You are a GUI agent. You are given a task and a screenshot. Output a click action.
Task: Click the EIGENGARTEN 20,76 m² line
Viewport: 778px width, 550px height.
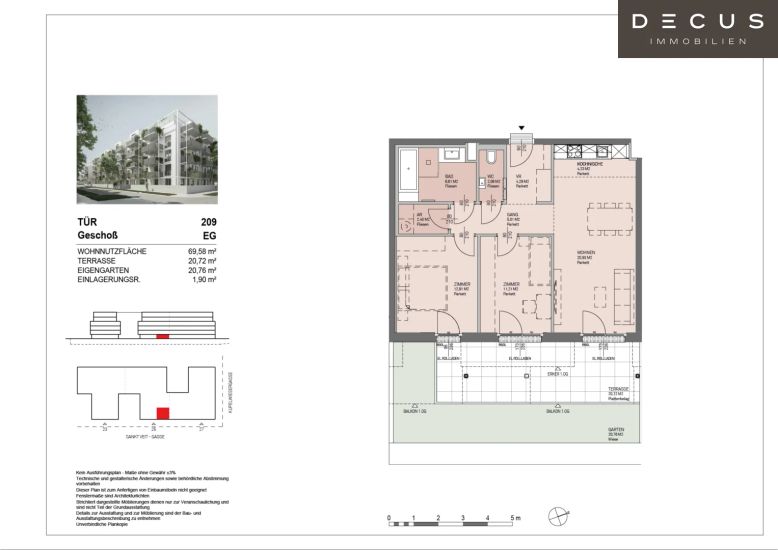coord(147,270)
